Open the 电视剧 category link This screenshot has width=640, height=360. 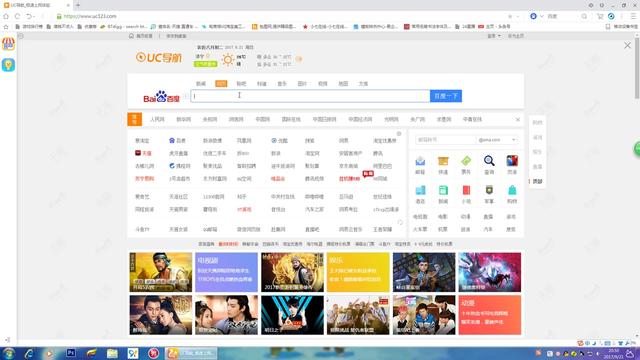coord(420,217)
